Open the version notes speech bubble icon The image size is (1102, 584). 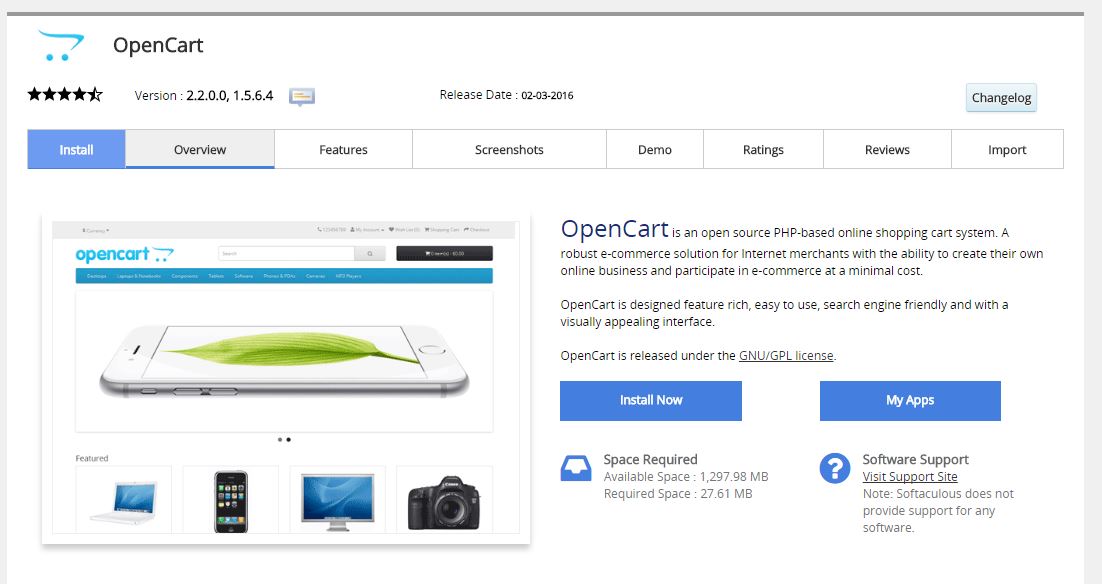click(x=302, y=96)
